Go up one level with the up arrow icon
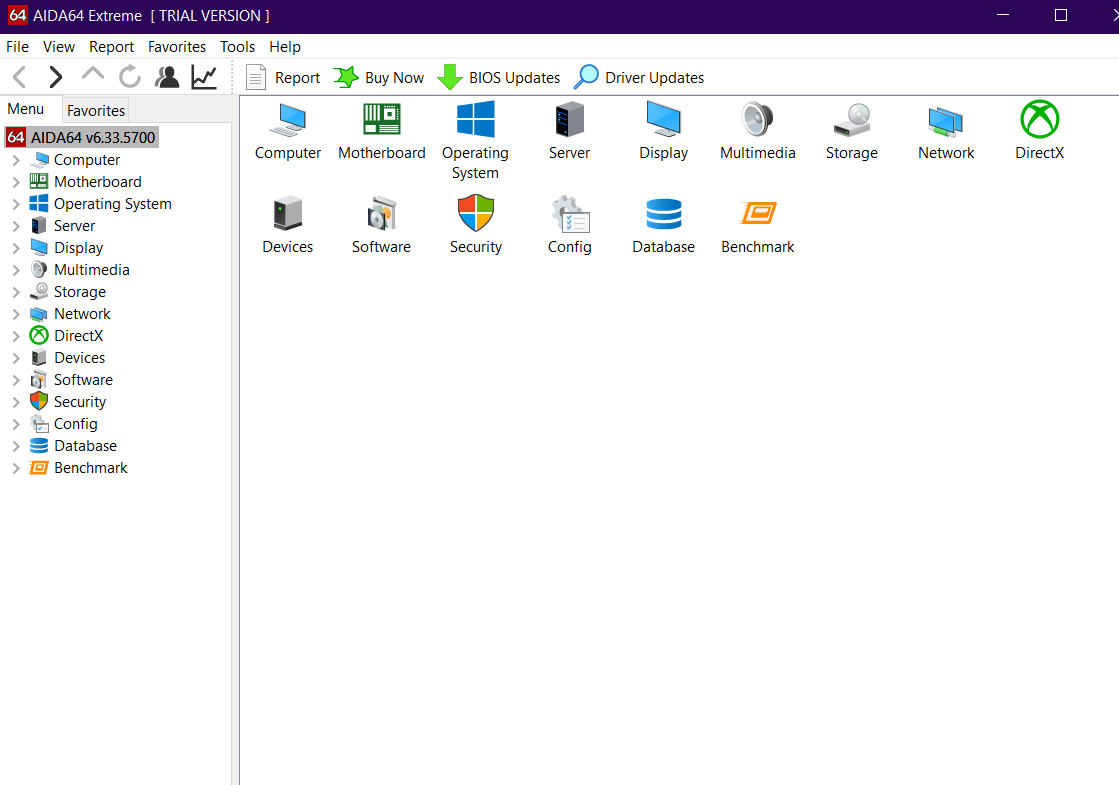Screen dimensions: 1119x785 tap(93, 74)
